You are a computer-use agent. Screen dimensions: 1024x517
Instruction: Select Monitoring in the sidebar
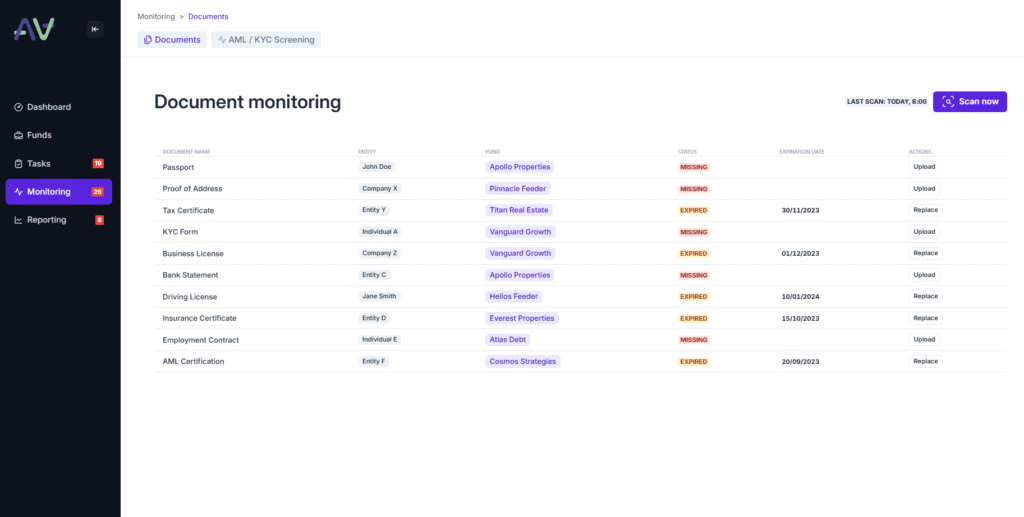(48, 192)
